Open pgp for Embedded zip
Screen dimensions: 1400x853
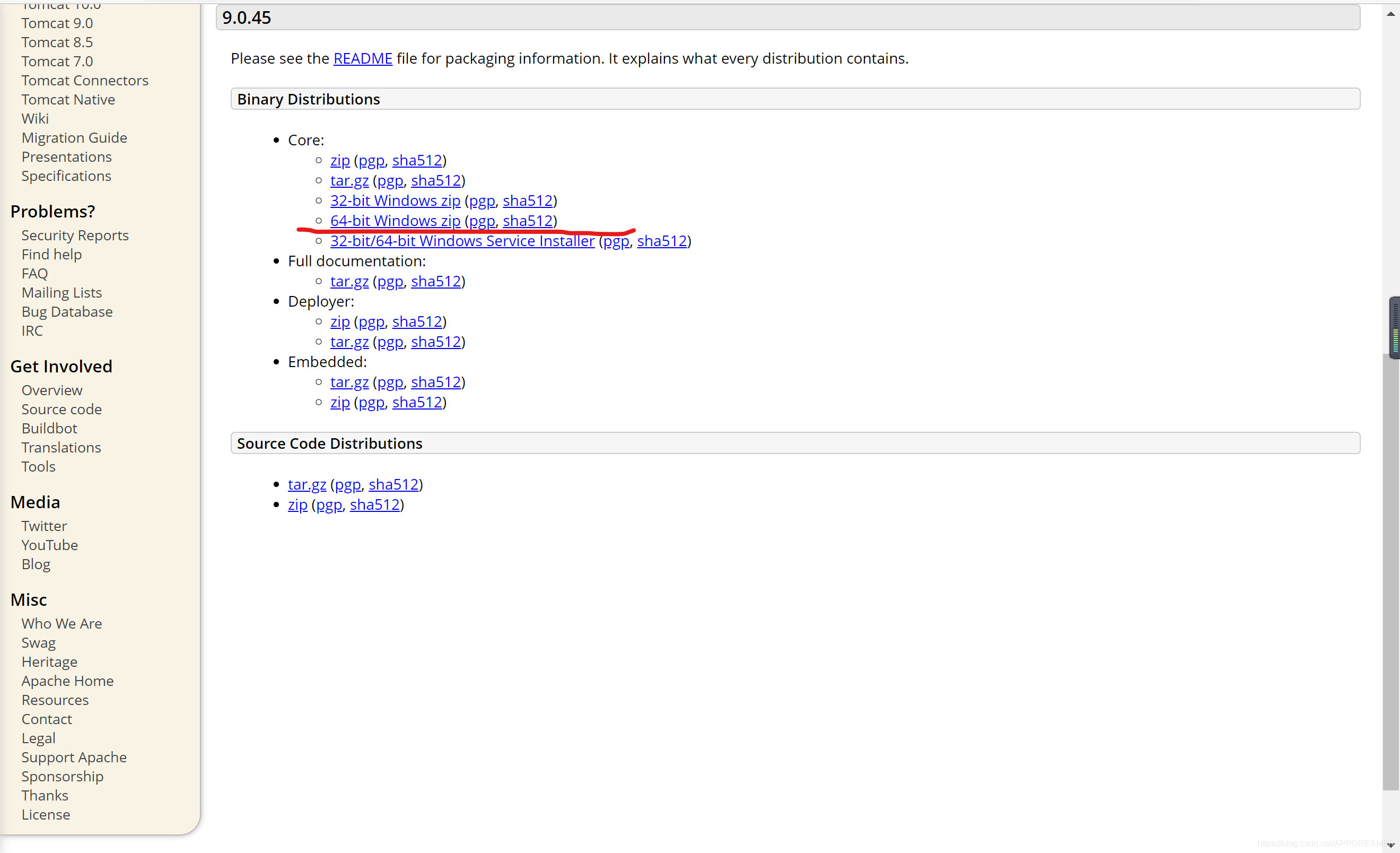(x=371, y=403)
